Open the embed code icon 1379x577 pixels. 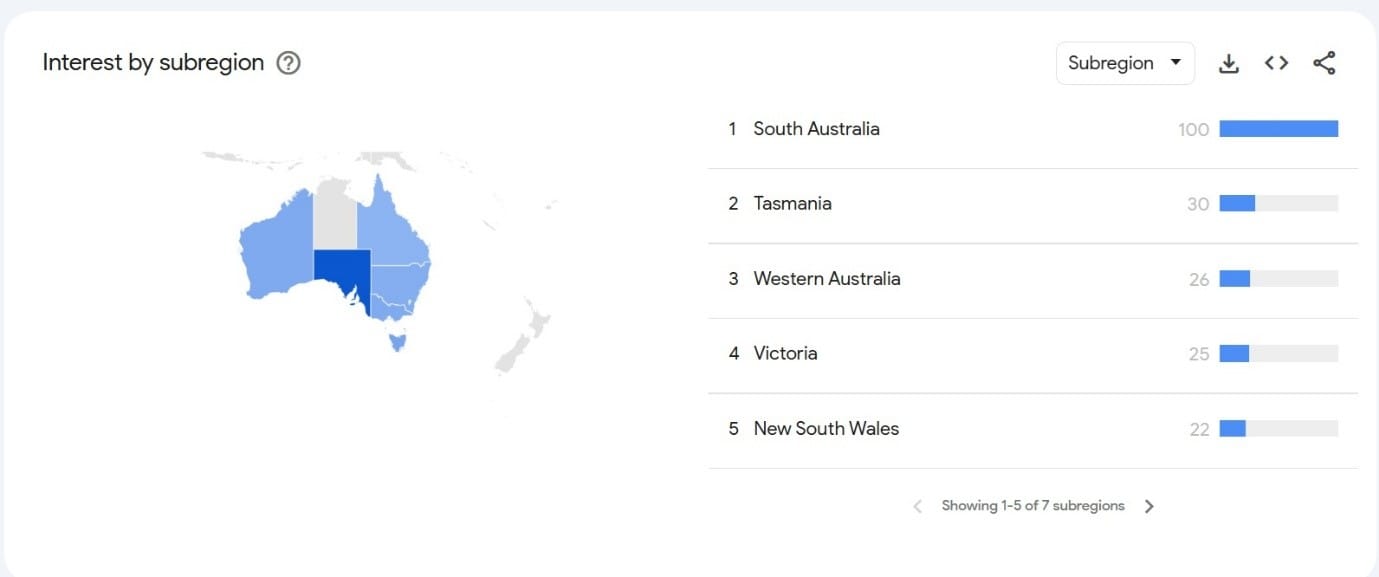coord(1276,63)
